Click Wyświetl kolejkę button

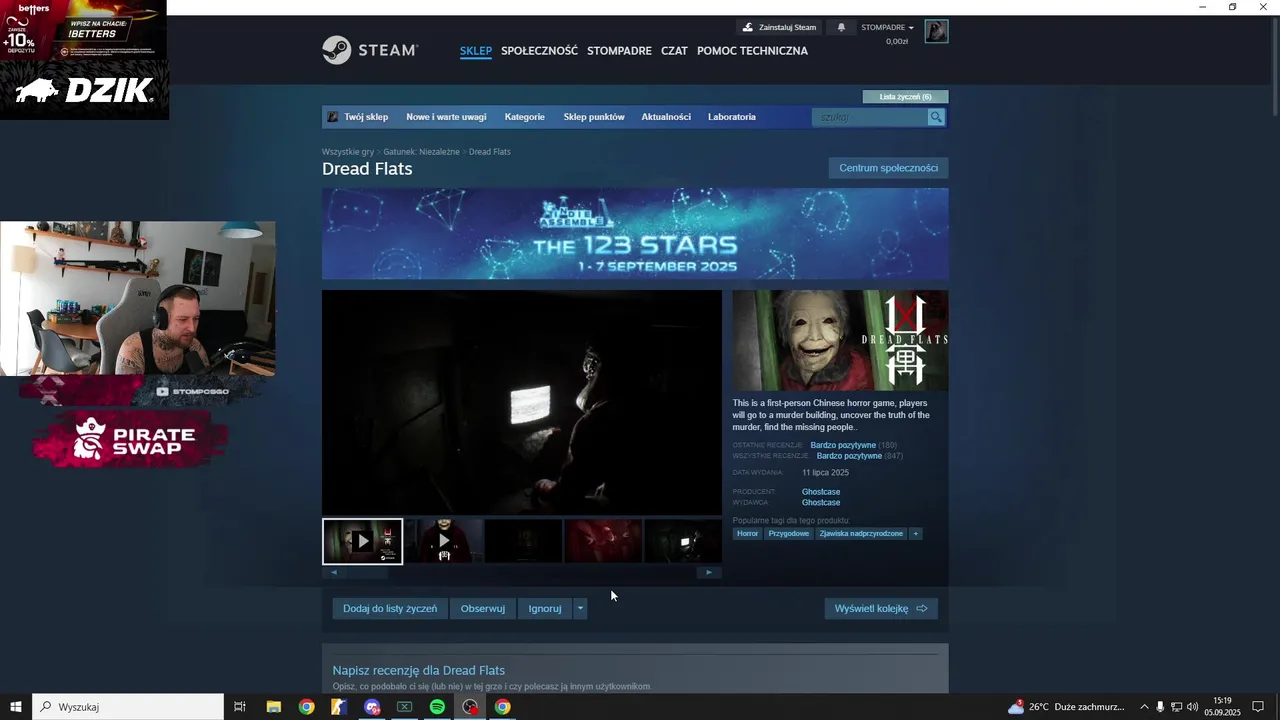881,608
